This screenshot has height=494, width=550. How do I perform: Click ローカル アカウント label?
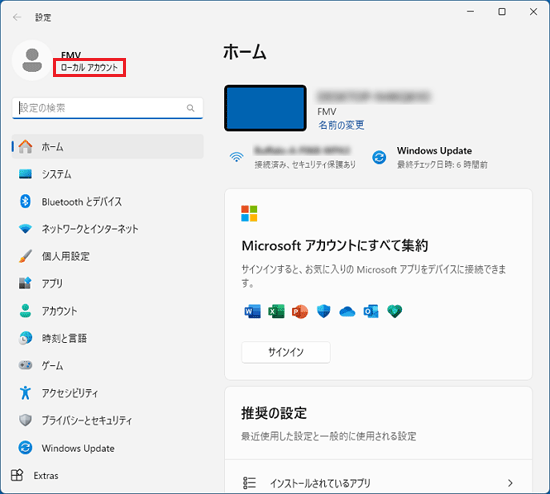[x=89, y=67]
